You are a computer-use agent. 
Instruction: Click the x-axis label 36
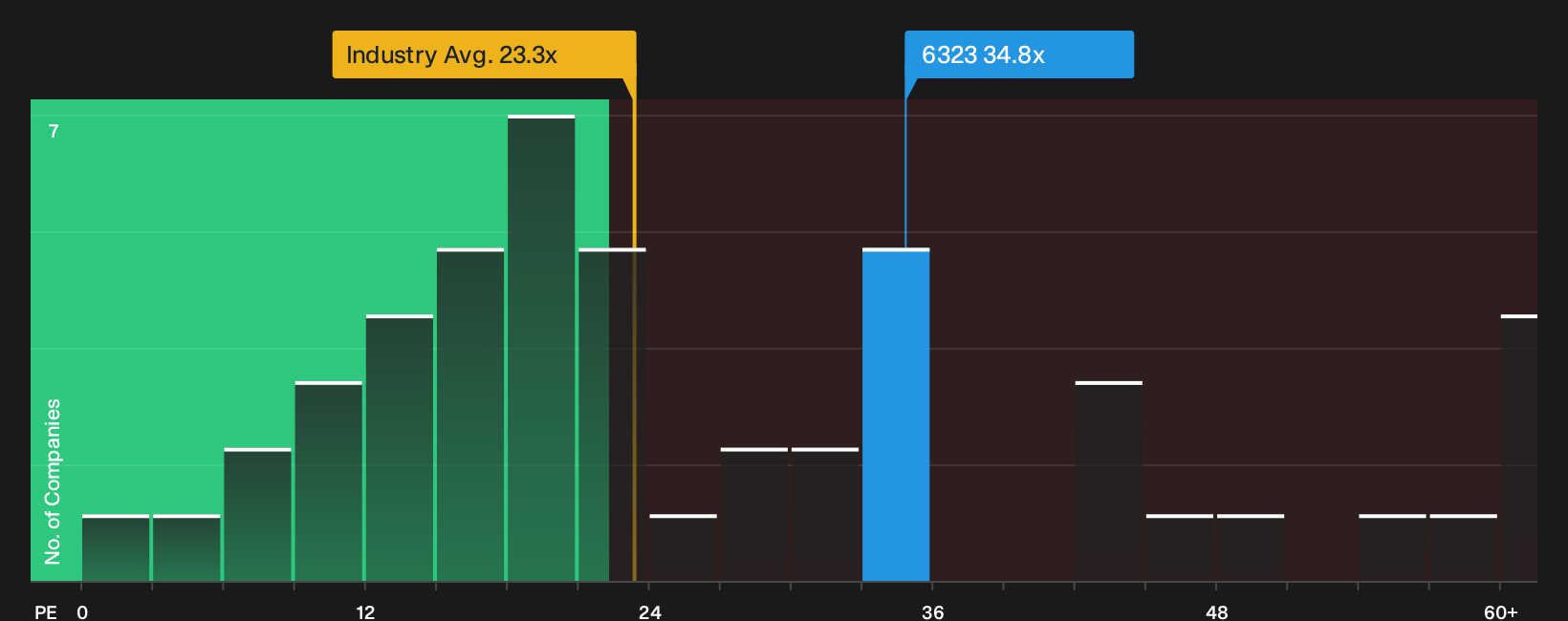[x=932, y=611]
